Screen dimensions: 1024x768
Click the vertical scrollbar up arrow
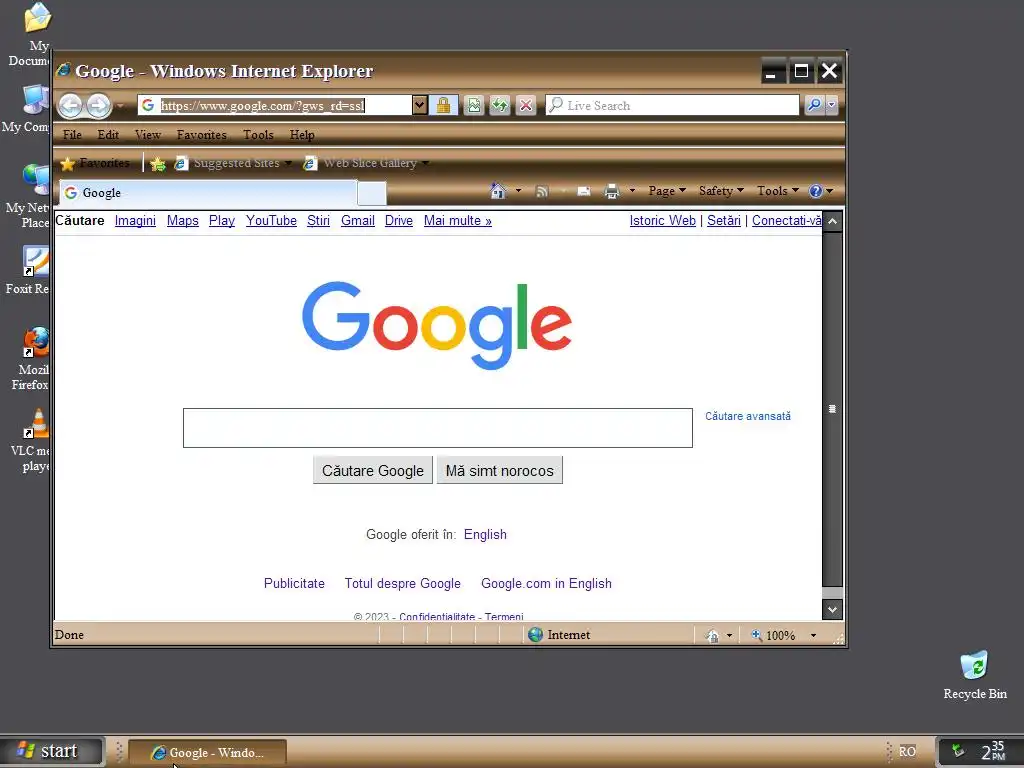[x=832, y=221]
